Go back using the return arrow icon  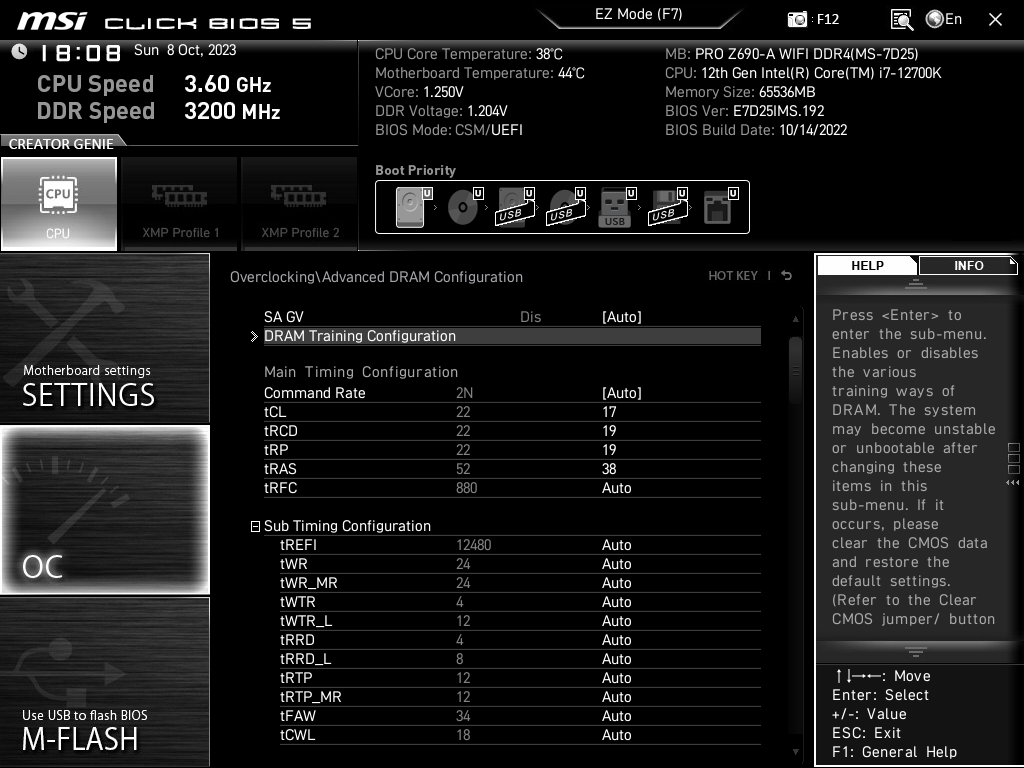(787, 276)
